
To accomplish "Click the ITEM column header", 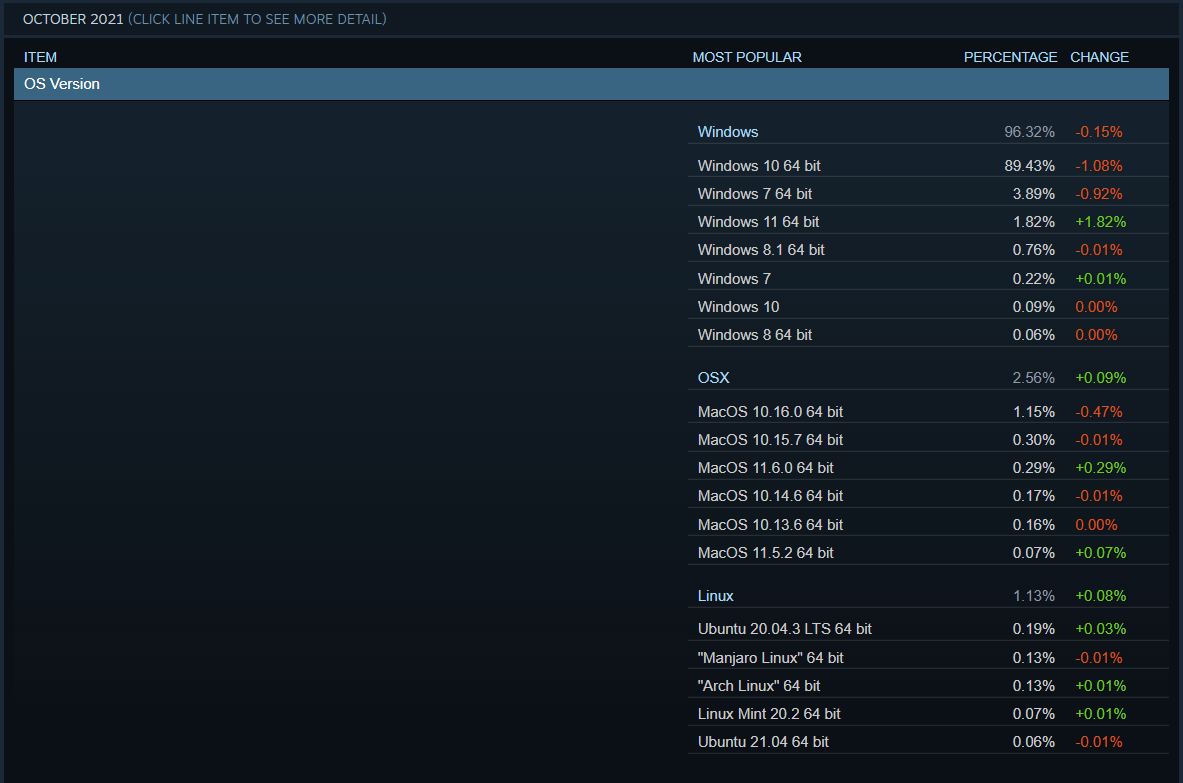I will tap(40, 57).
